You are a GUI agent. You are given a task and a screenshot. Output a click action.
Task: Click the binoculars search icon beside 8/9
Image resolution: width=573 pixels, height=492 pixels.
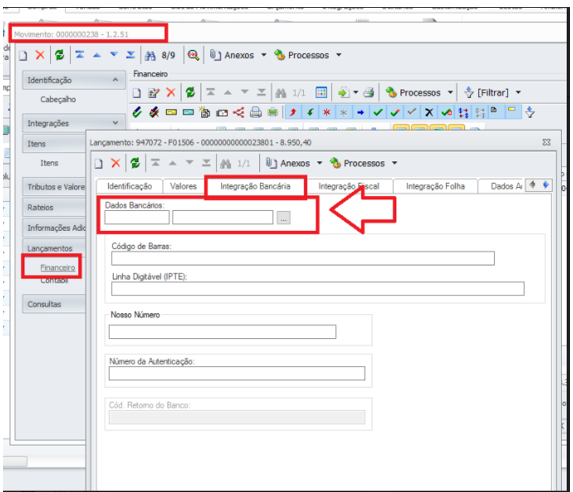[150, 56]
